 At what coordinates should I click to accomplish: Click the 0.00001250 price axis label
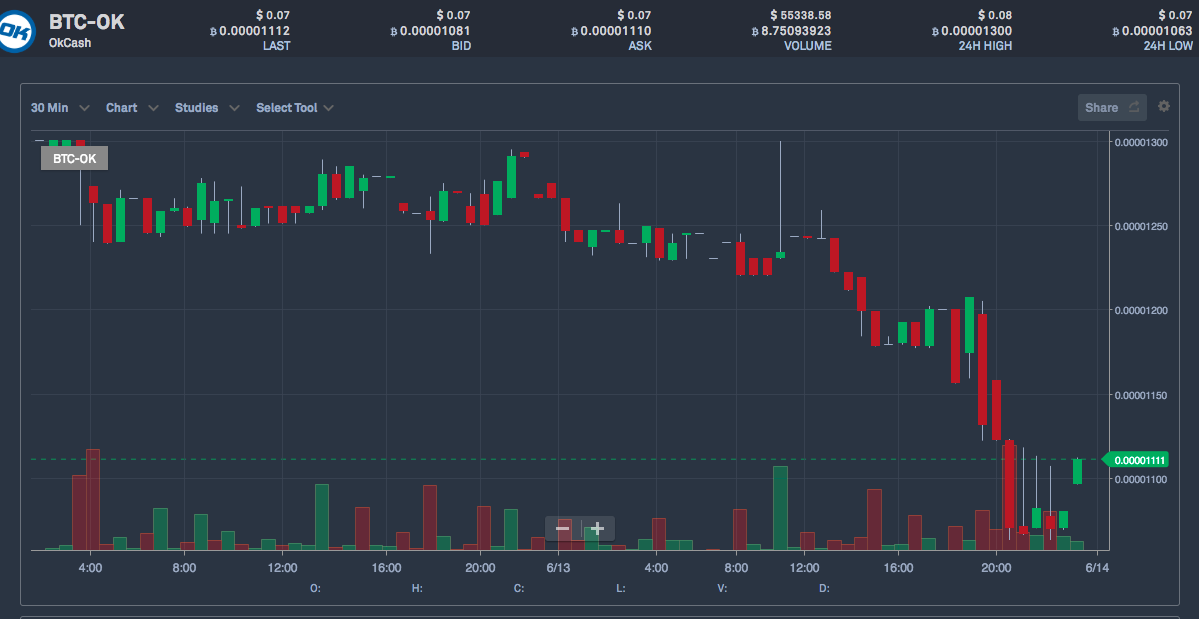(x=1141, y=226)
